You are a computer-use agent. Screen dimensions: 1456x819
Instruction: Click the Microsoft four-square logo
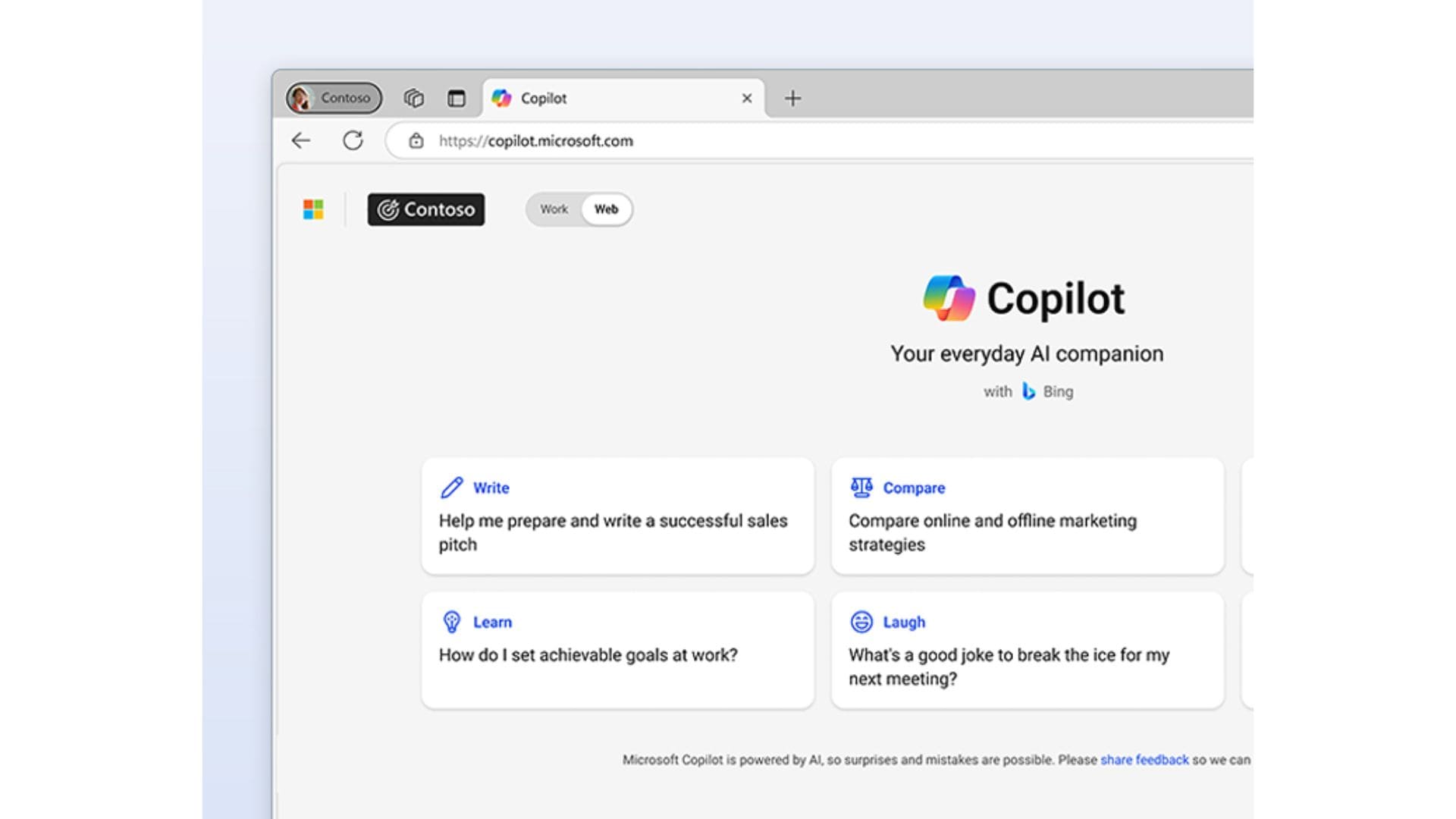click(313, 209)
